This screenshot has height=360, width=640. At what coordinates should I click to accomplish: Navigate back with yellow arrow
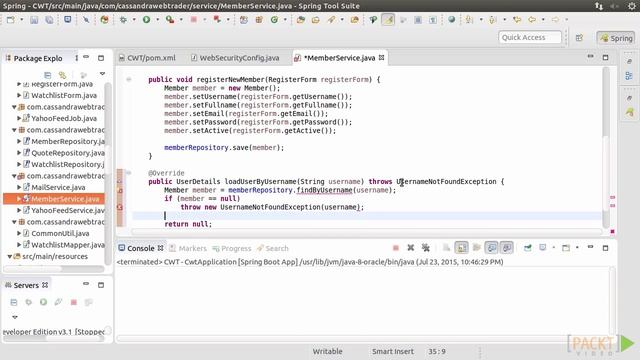click(x=532, y=19)
